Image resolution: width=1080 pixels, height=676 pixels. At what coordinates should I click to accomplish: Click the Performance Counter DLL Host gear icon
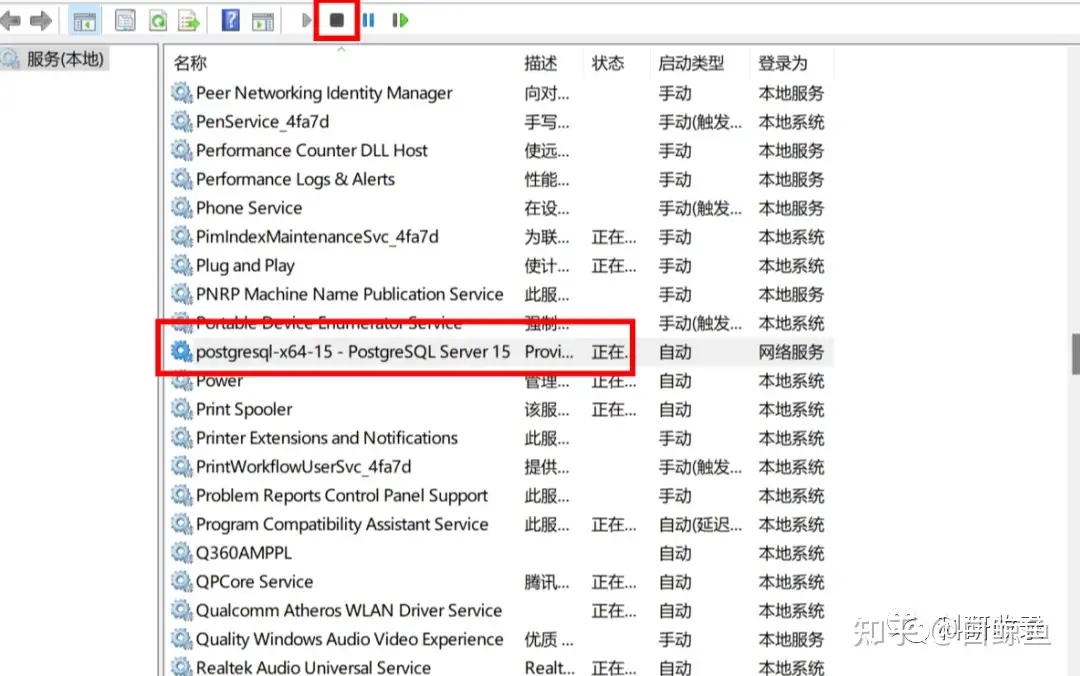pos(181,150)
